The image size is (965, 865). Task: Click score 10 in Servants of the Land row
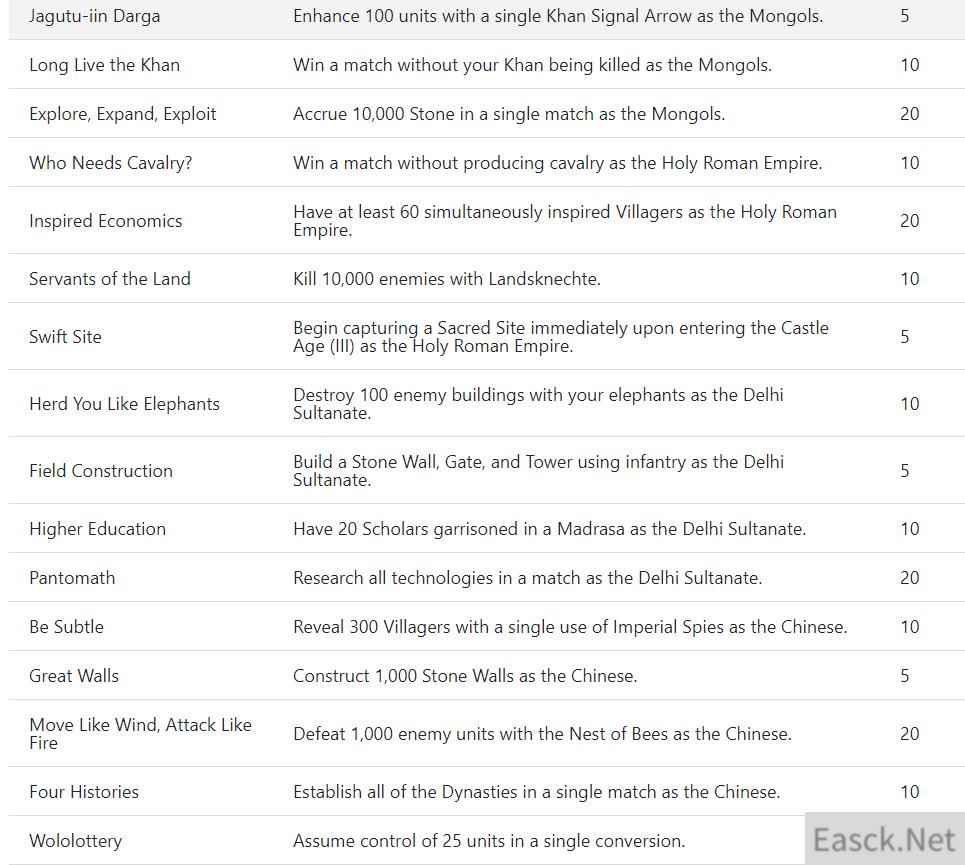coord(910,279)
